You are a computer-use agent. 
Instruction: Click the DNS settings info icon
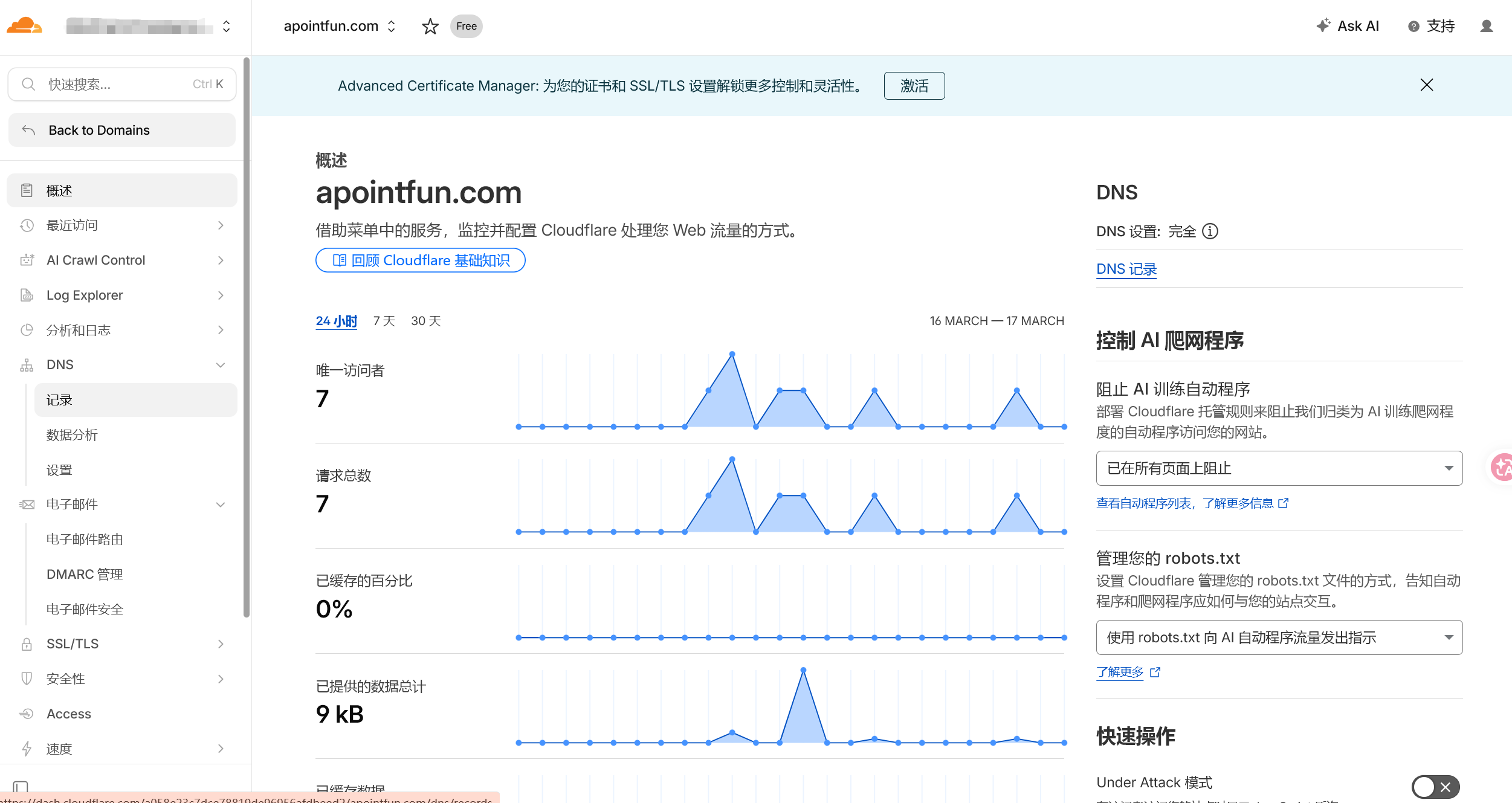coord(1210,231)
